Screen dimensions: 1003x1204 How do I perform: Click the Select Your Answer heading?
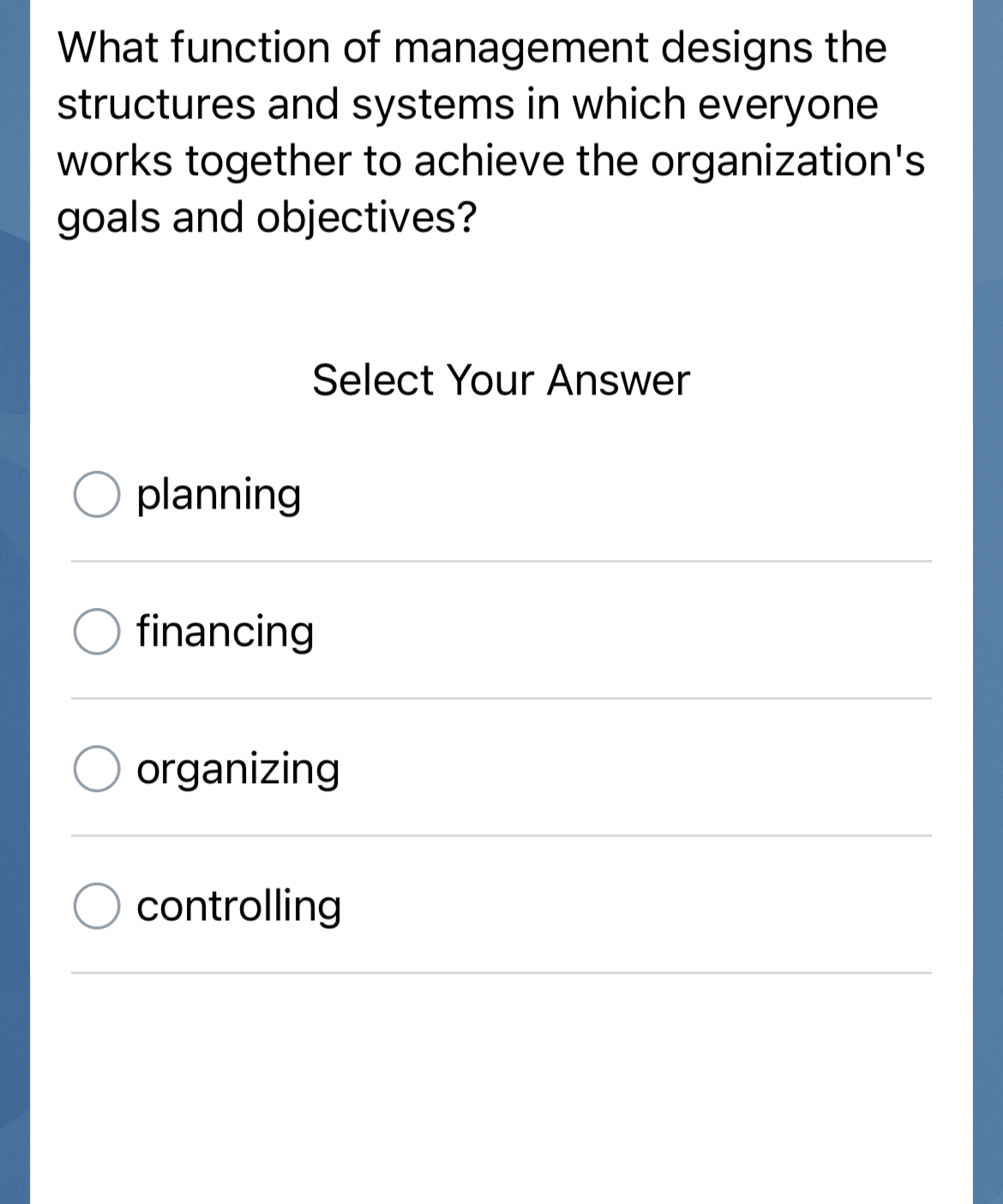501,380
